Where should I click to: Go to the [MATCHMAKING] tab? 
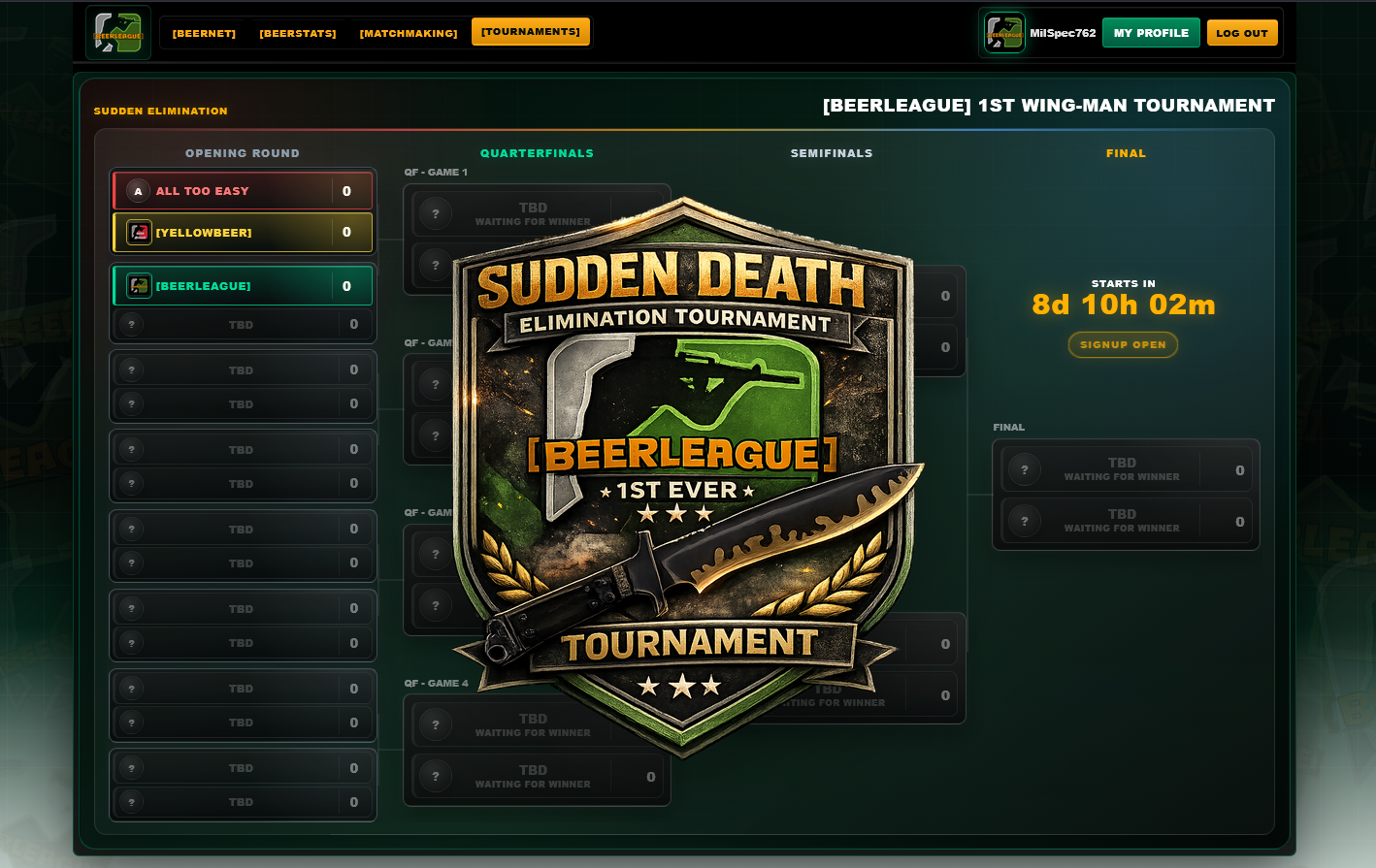click(409, 33)
